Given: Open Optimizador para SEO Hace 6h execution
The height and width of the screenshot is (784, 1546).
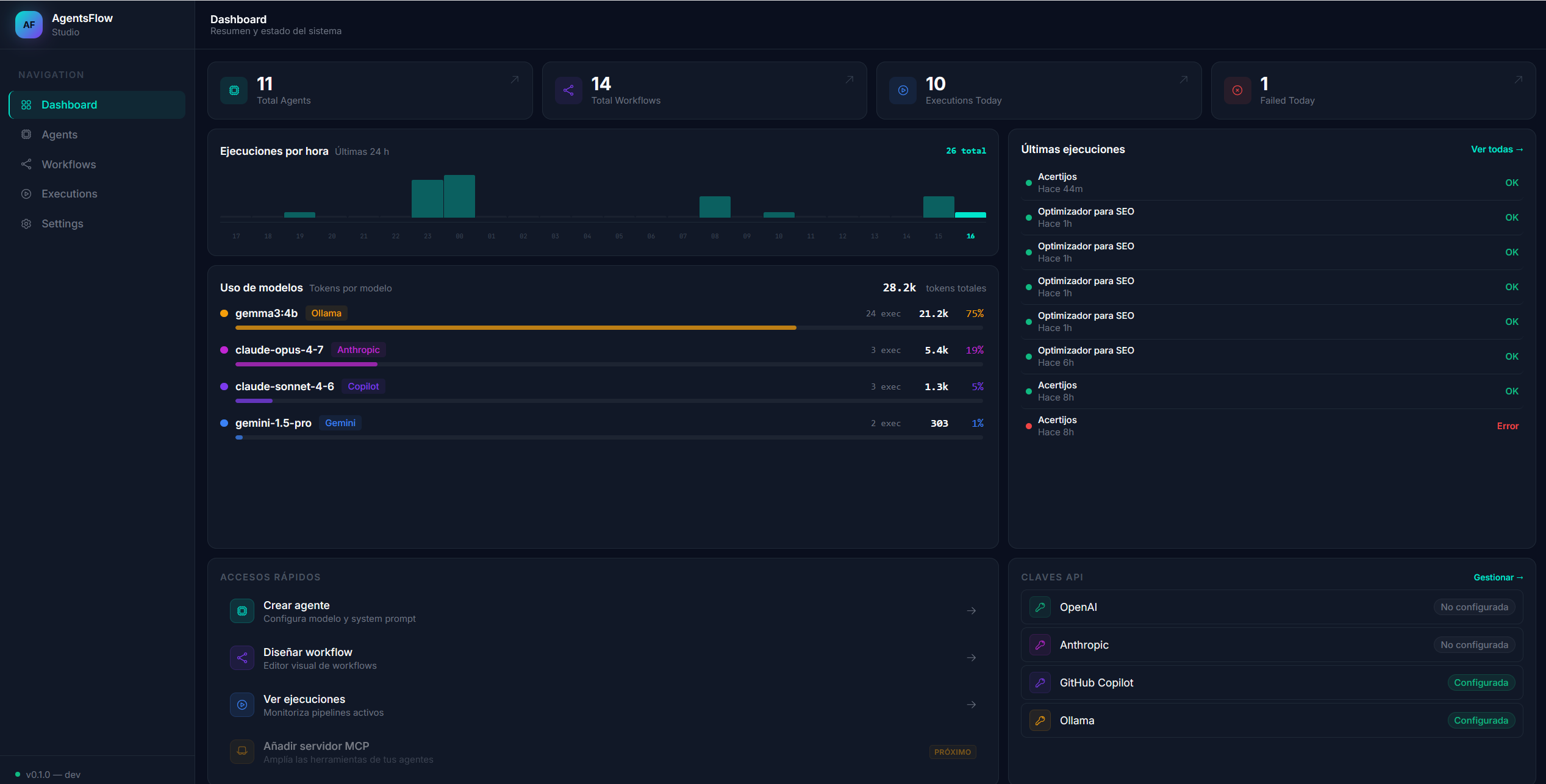Looking at the screenshot, I should [1272, 357].
